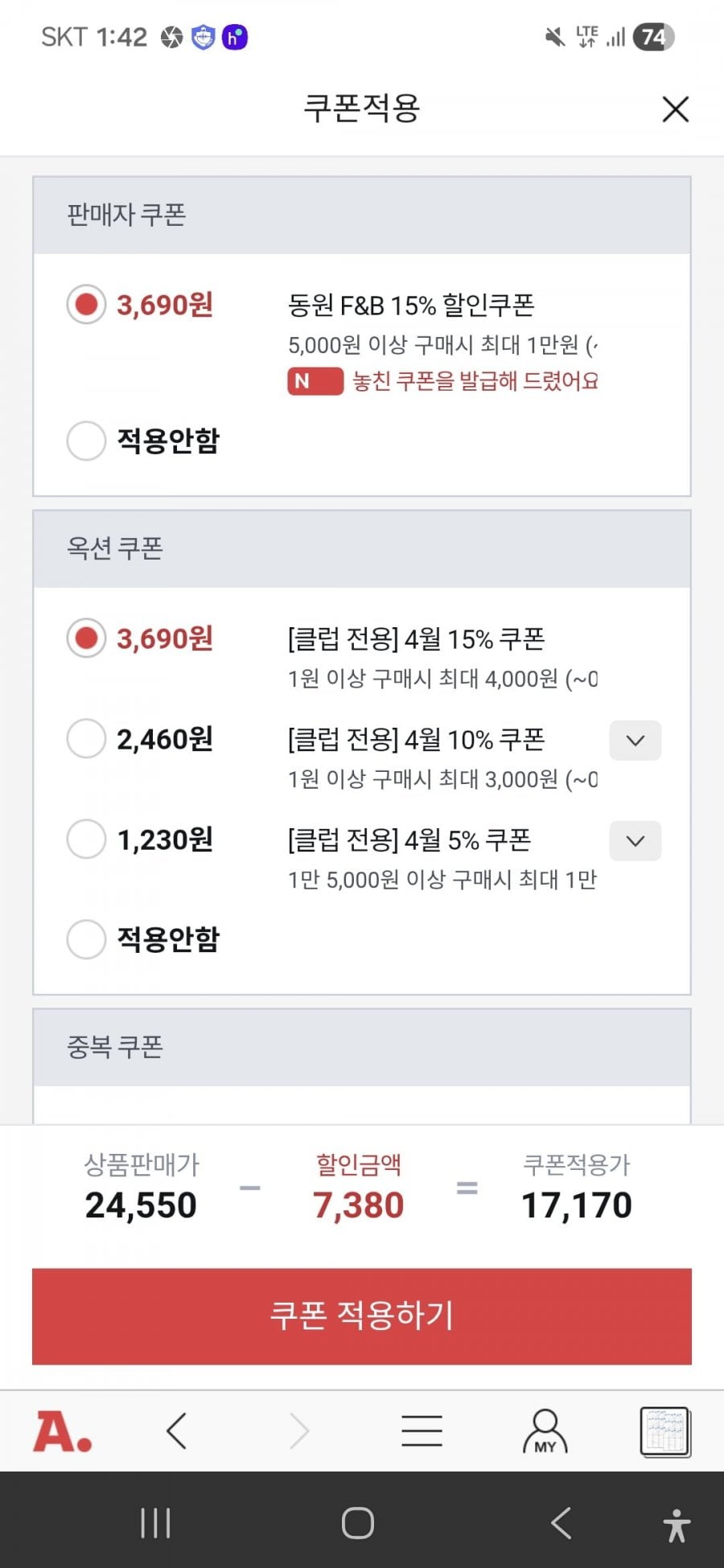724x1568 pixels.
Task: Tap '놓친 쿠폰을 발급해 드렸어요' notice
Action: coord(475,381)
